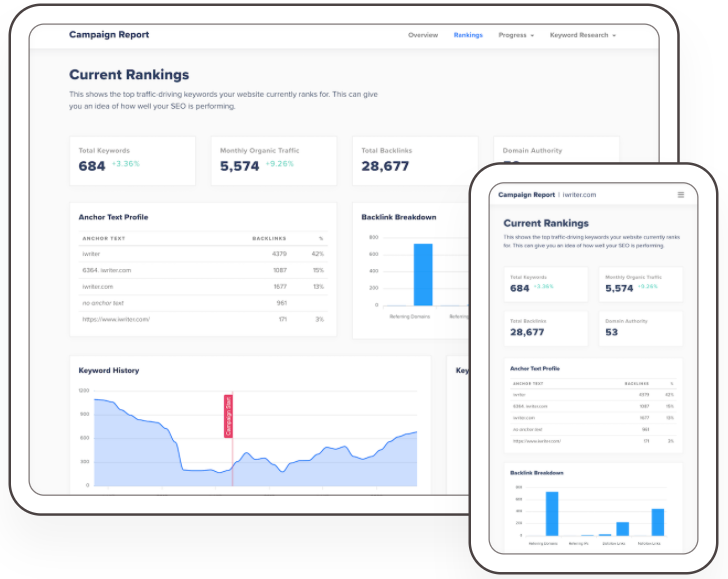
Task: Click the rightmost bar in the phone's Backlink Breakdown
Action: [657, 522]
